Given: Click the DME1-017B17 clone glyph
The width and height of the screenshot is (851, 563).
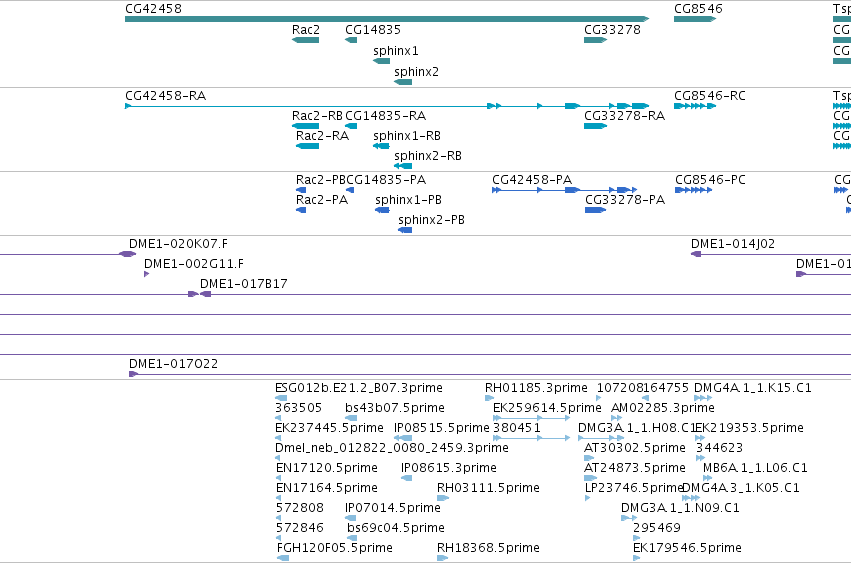Looking at the screenshot, I should [x=205, y=294].
